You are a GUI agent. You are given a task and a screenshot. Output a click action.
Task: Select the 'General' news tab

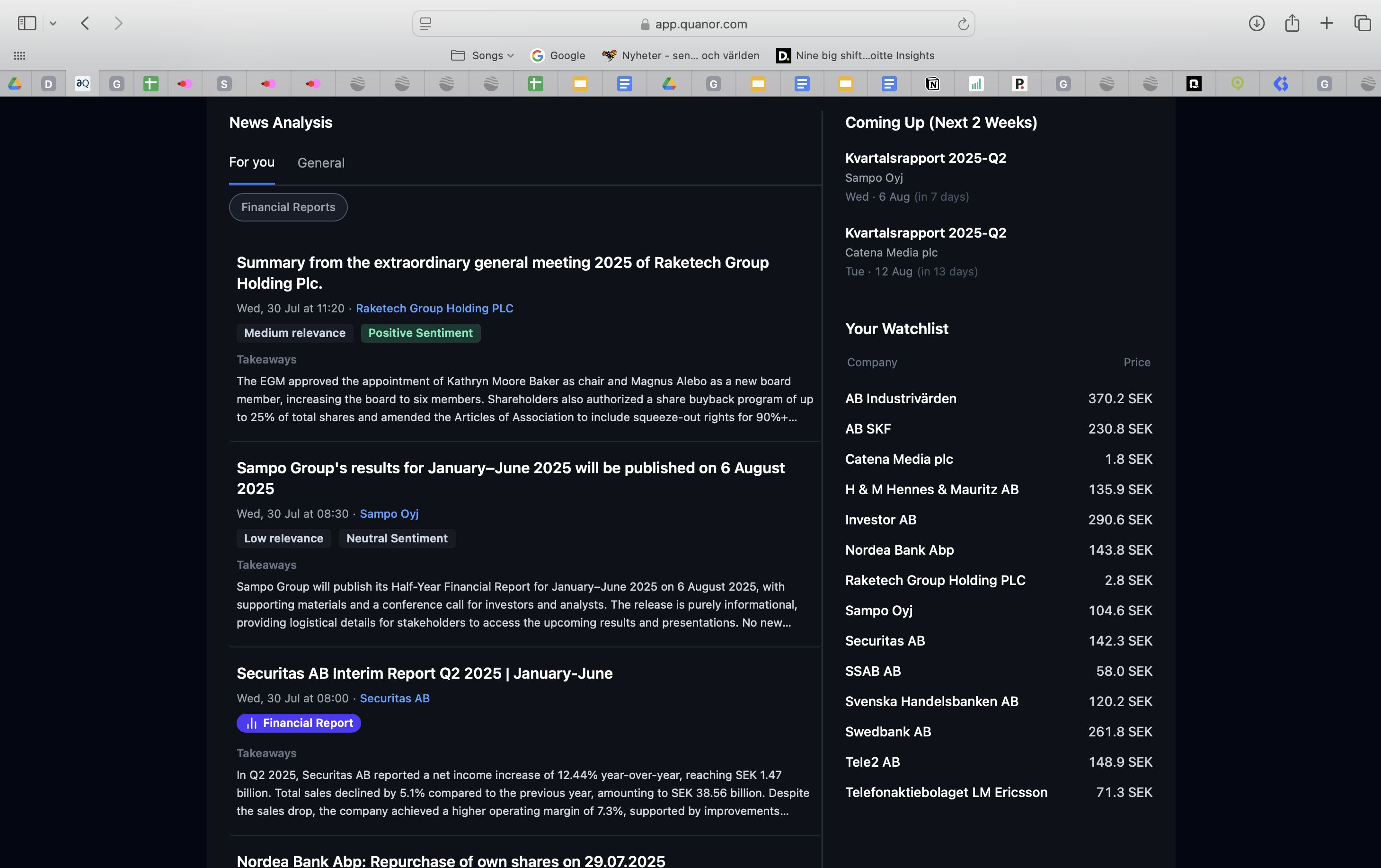[x=321, y=163]
